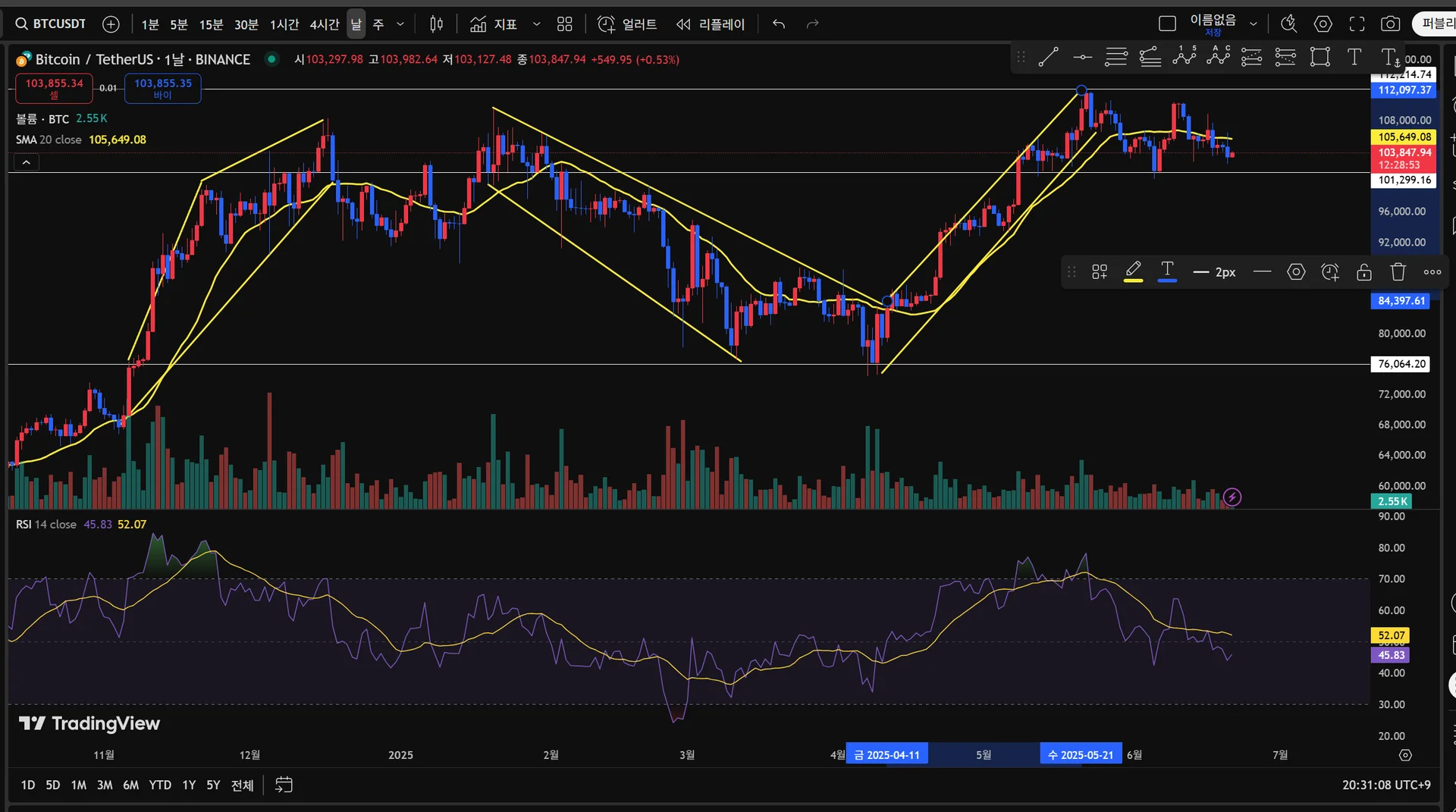Screen dimensions: 1456x812
Task: Open the 얼러트 alert button
Action: (x=627, y=24)
